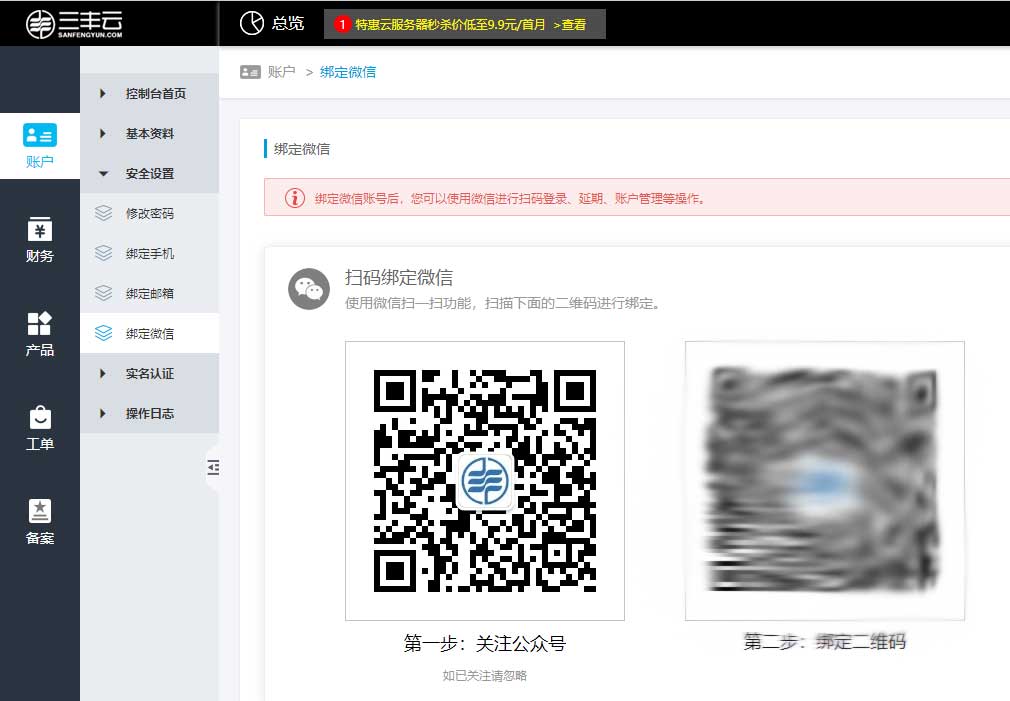Viewport: 1010px width, 701px height.
Task: Expand the 实名认证 arrow
Action: click(102, 373)
